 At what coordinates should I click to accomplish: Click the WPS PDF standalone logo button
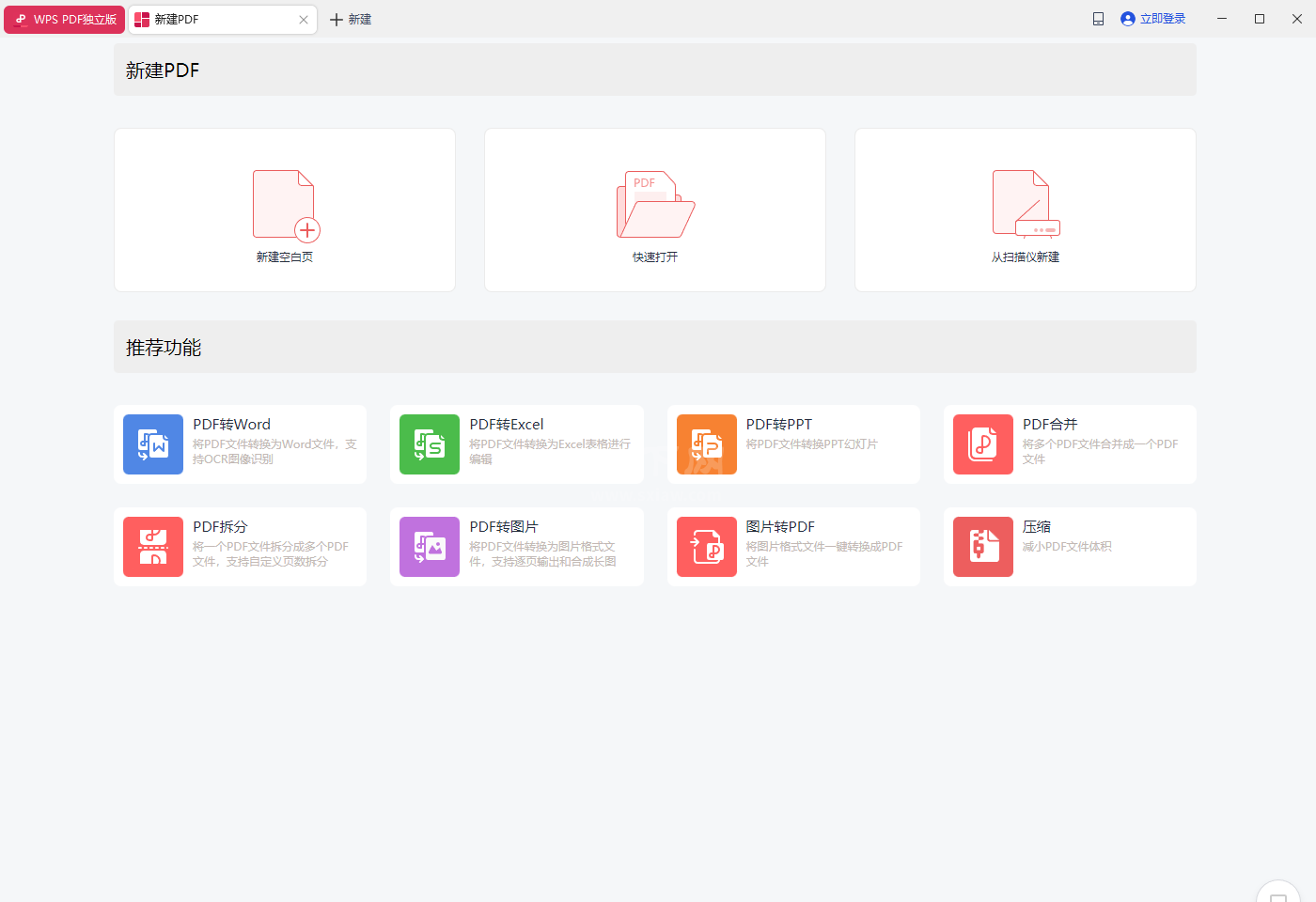(x=65, y=19)
